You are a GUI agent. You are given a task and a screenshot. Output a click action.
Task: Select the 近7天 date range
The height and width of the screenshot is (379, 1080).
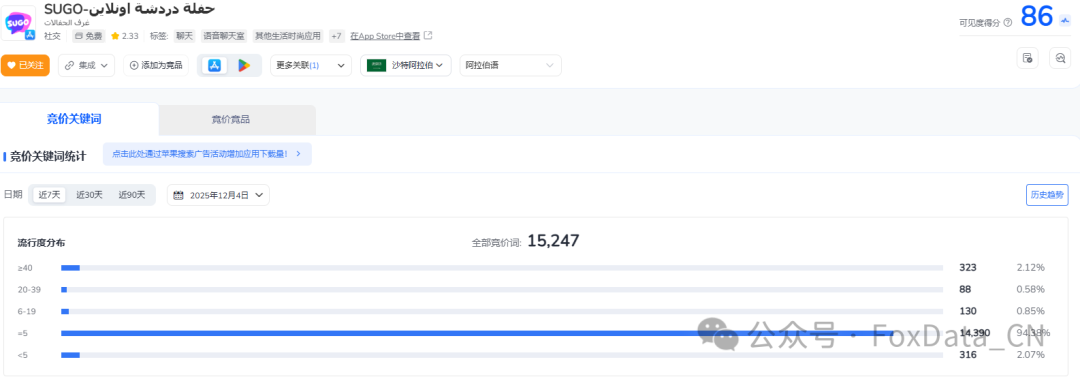click(50, 195)
